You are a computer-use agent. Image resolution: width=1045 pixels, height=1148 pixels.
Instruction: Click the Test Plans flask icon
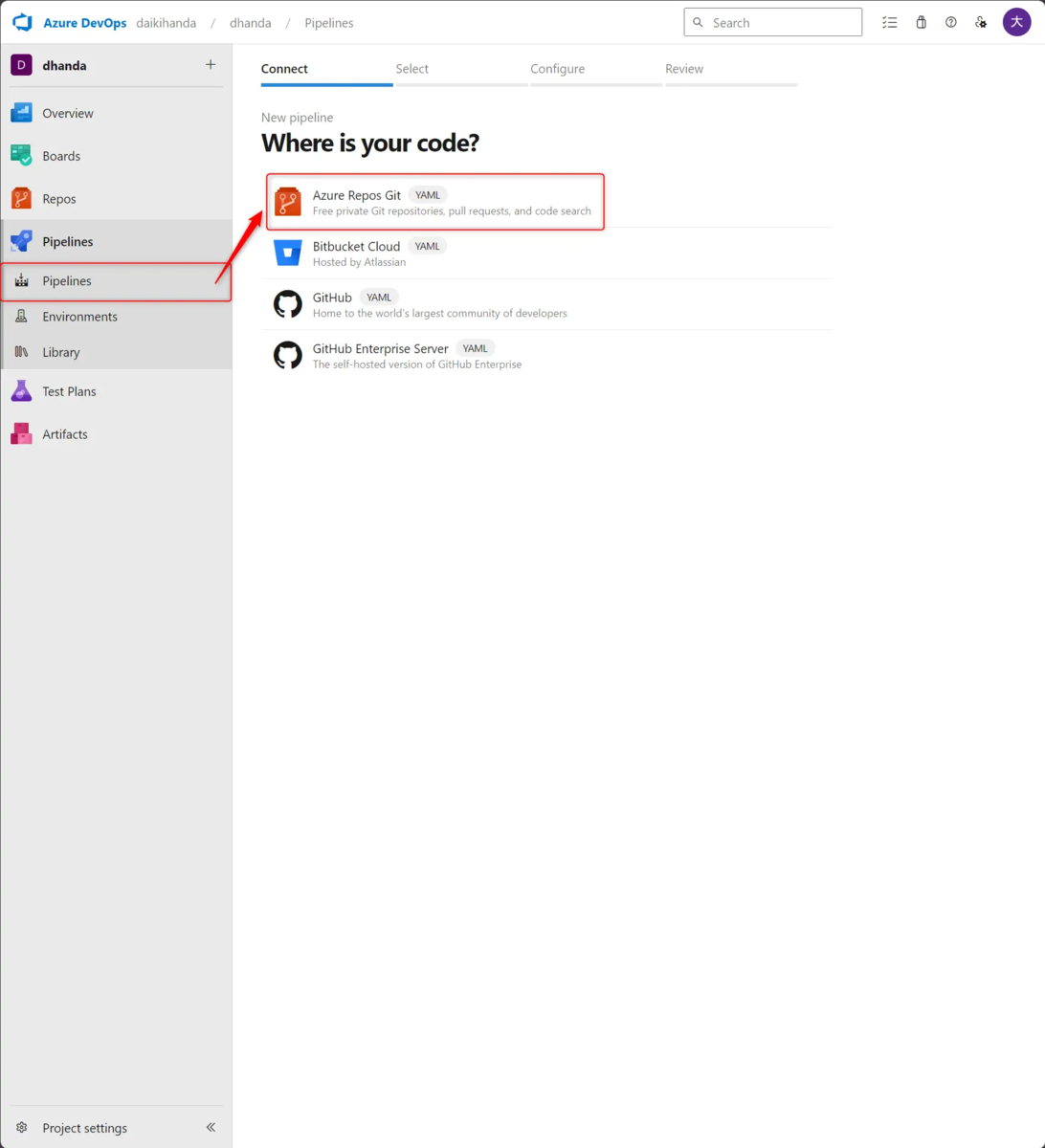(x=21, y=391)
